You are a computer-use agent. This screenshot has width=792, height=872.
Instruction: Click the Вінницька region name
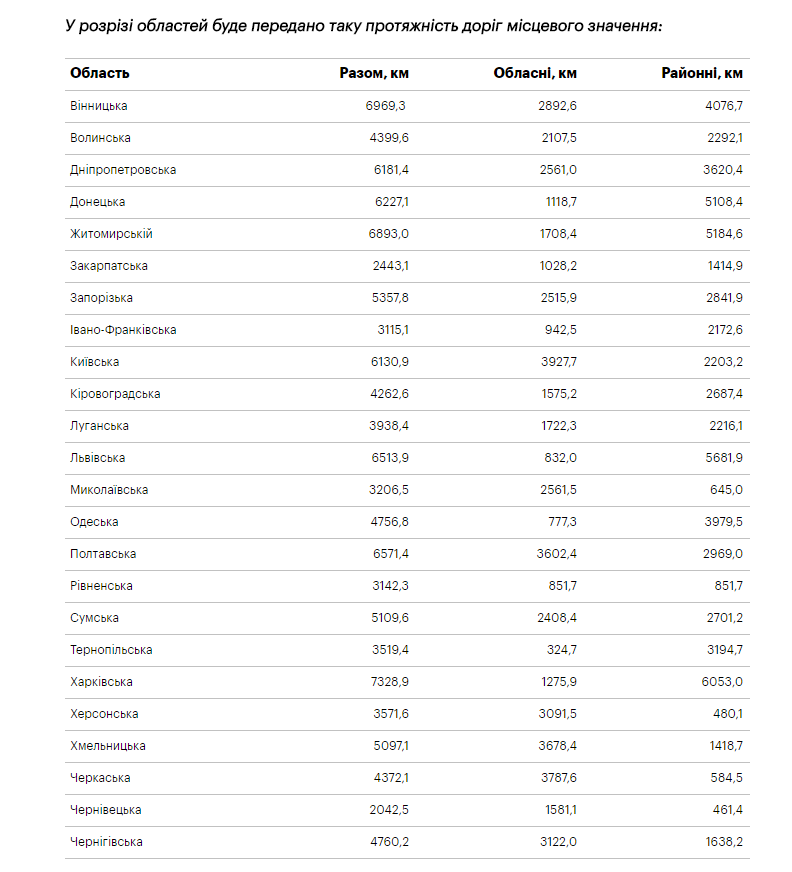click(99, 106)
